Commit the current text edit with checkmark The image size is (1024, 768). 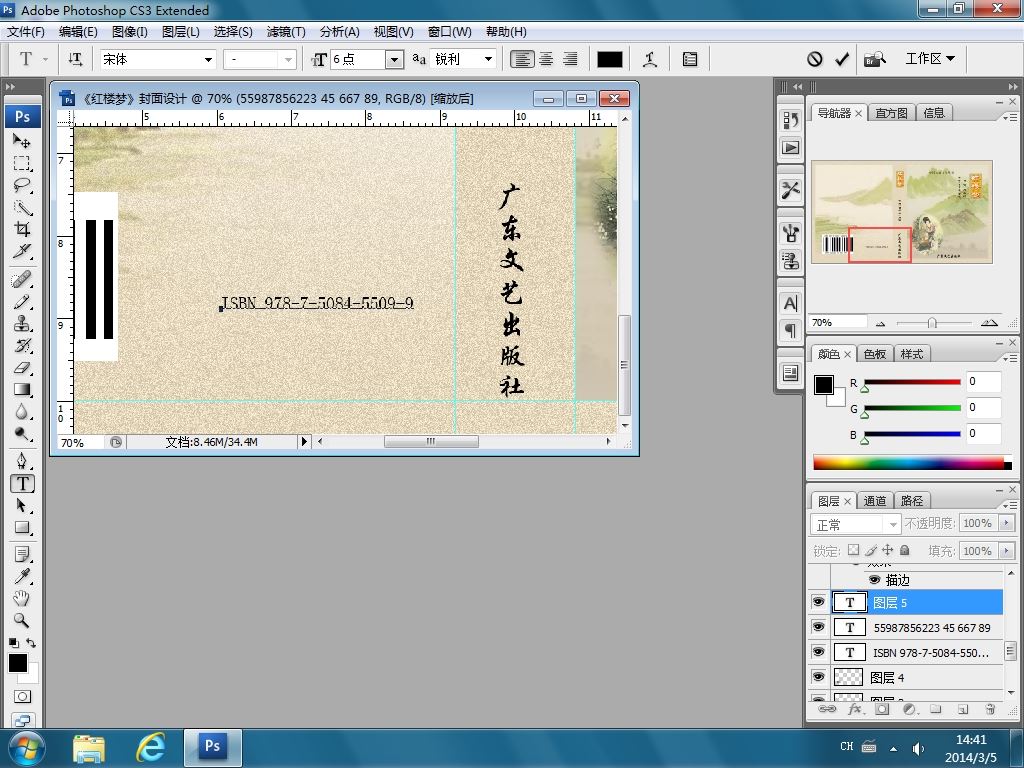(x=842, y=59)
